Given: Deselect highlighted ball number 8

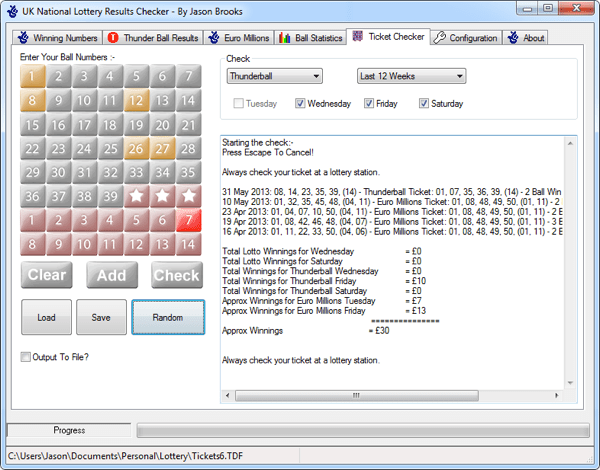Looking at the screenshot, I should click(33, 100).
